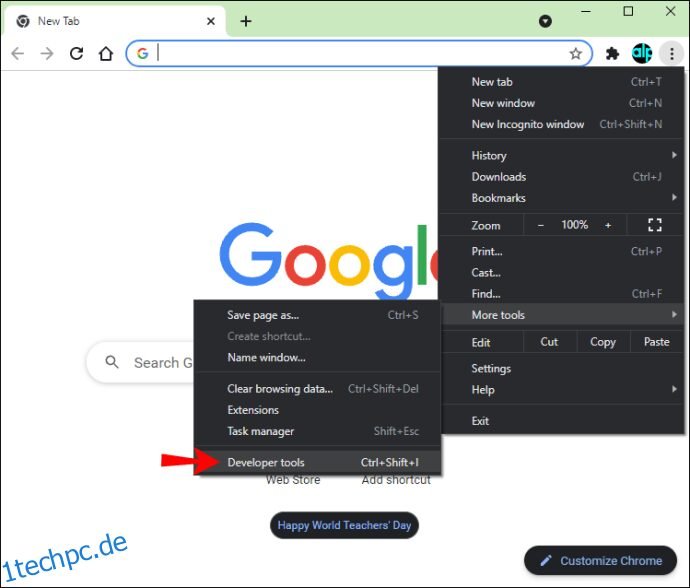Close the New Tab tab
This screenshot has height=588, width=690.
(x=211, y=21)
